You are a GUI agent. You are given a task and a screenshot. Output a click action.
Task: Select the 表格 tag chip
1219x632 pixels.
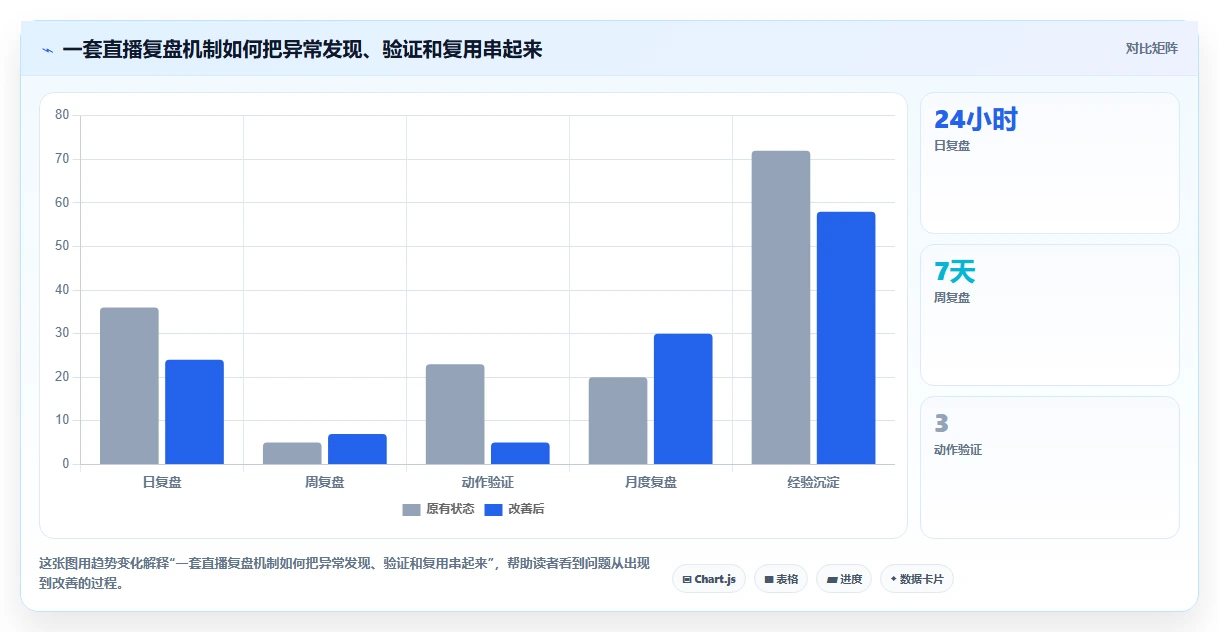(x=781, y=579)
